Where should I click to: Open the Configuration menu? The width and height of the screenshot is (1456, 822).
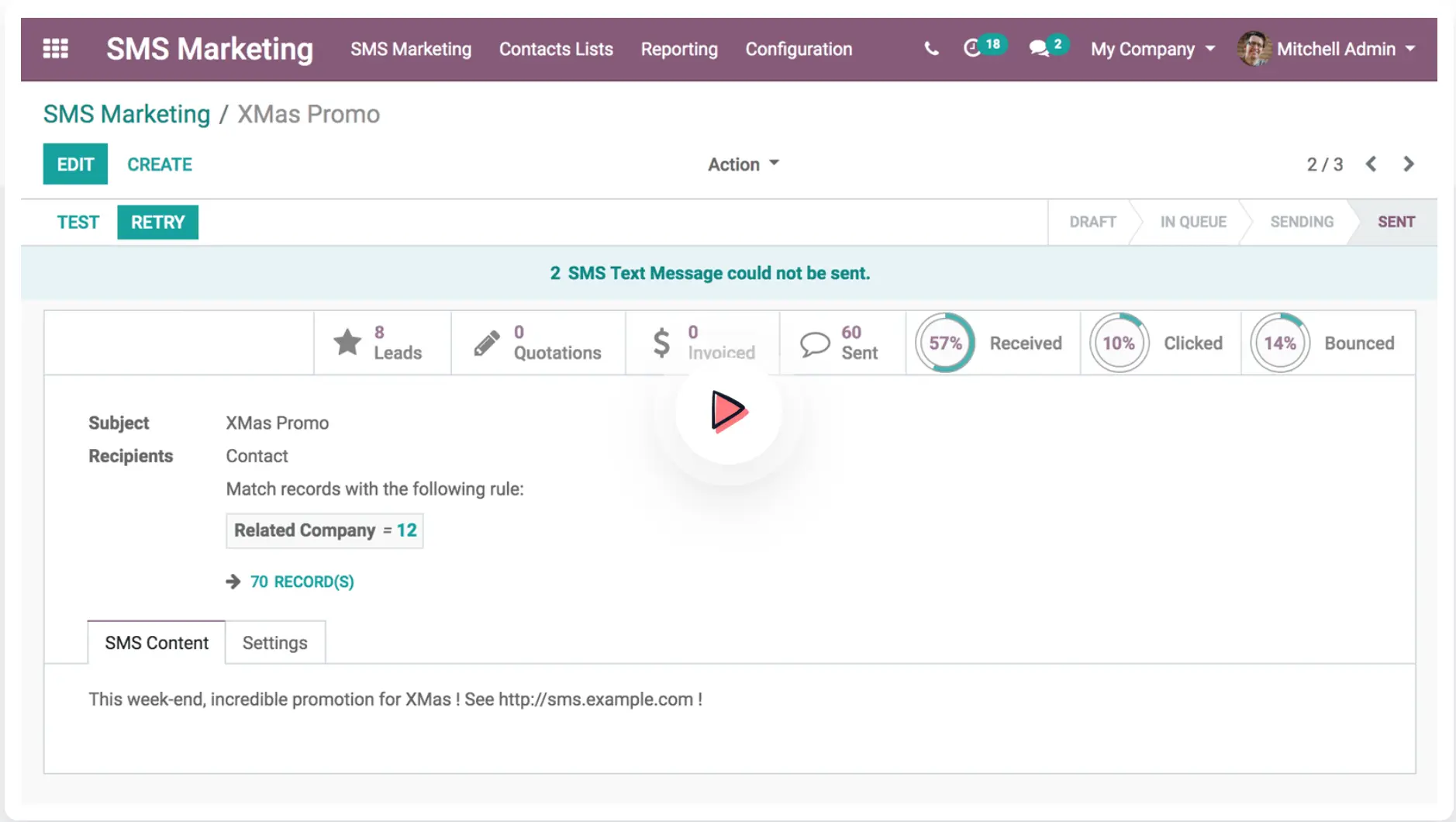(799, 49)
